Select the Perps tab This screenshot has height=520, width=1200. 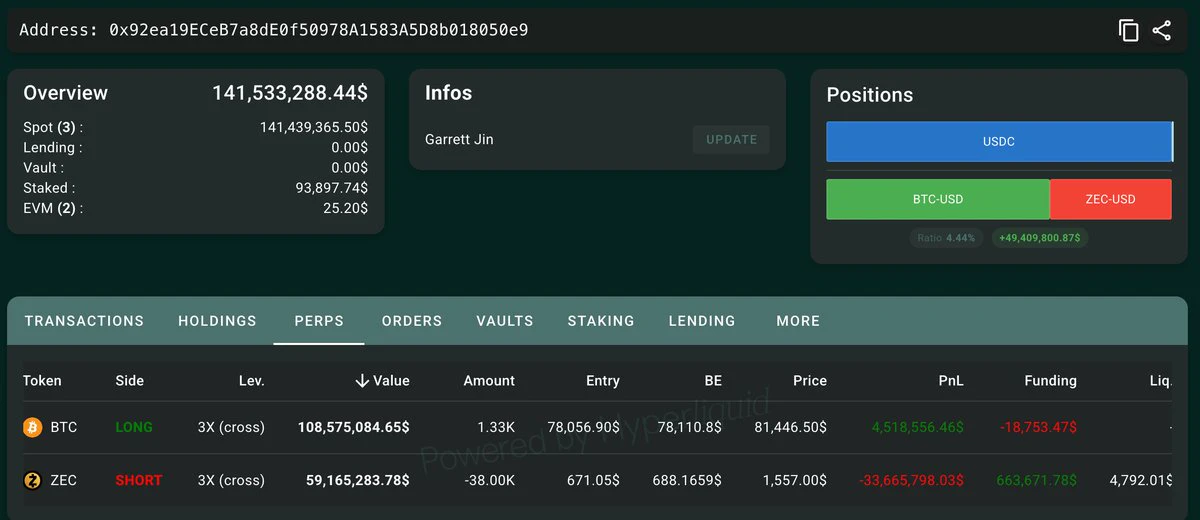coord(319,321)
